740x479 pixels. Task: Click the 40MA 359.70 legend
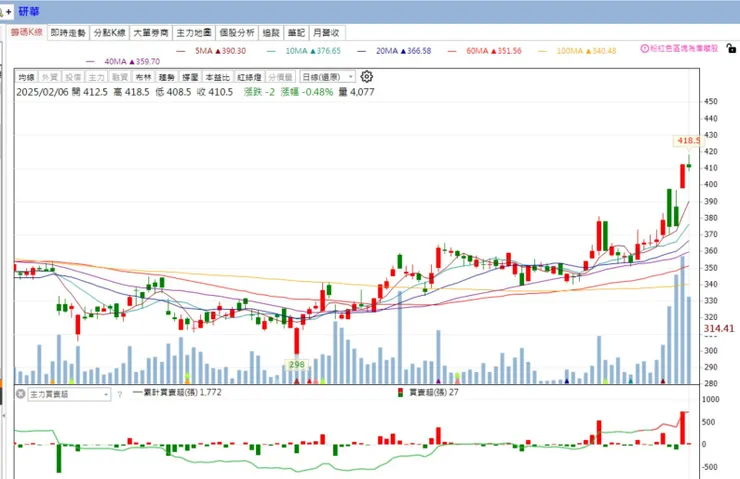click(123, 61)
